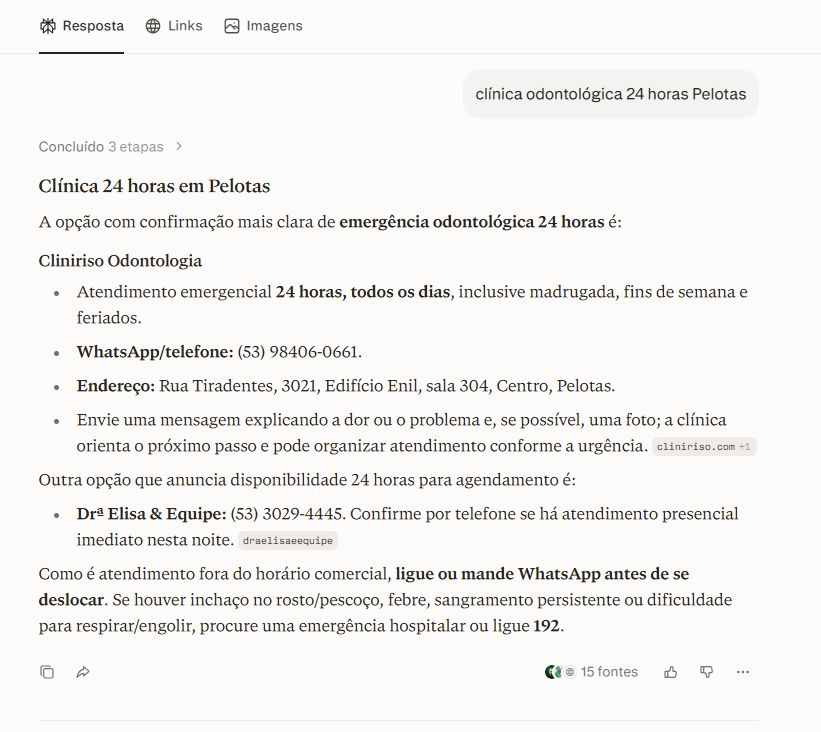Open the cliniriso.com citation chip
This screenshot has height=732, width=821.
click(x=704, y=447)
